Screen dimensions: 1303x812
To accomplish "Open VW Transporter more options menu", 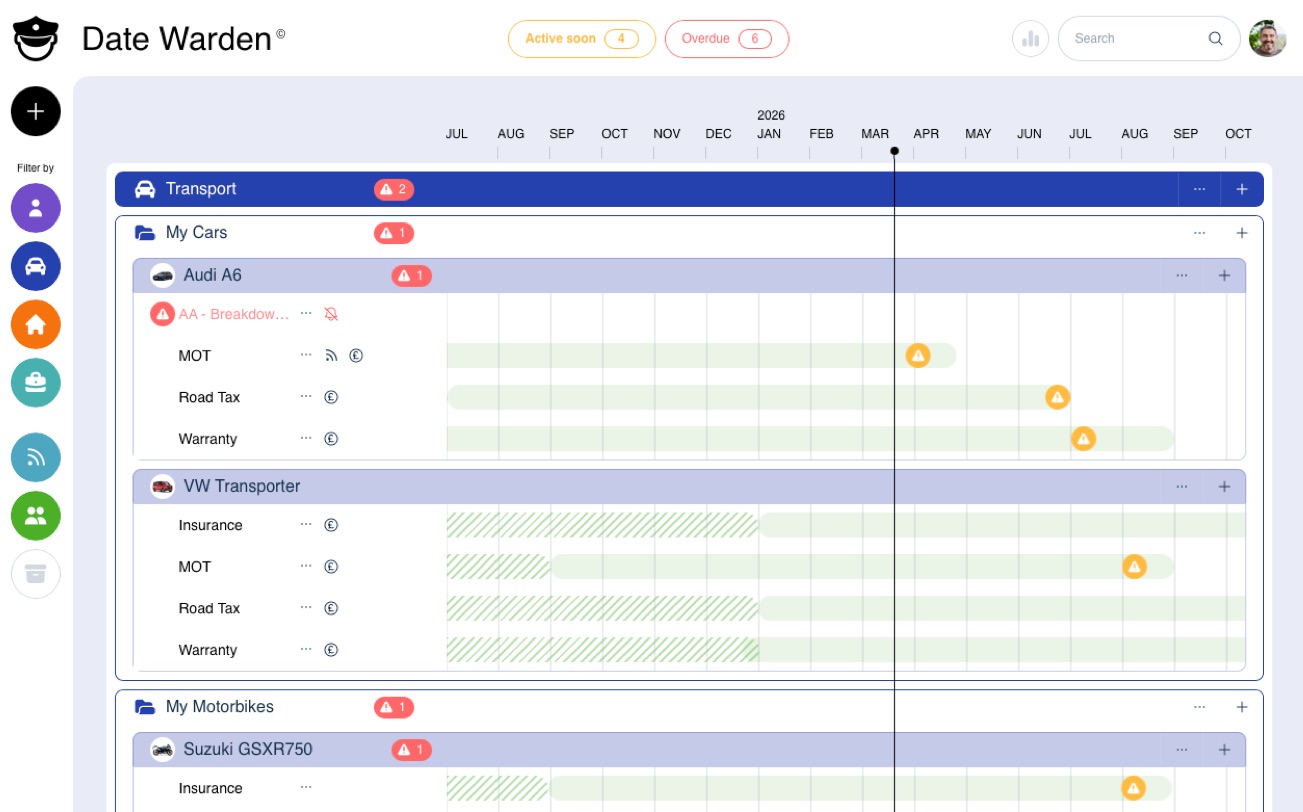I will (x=1182, y=486).
